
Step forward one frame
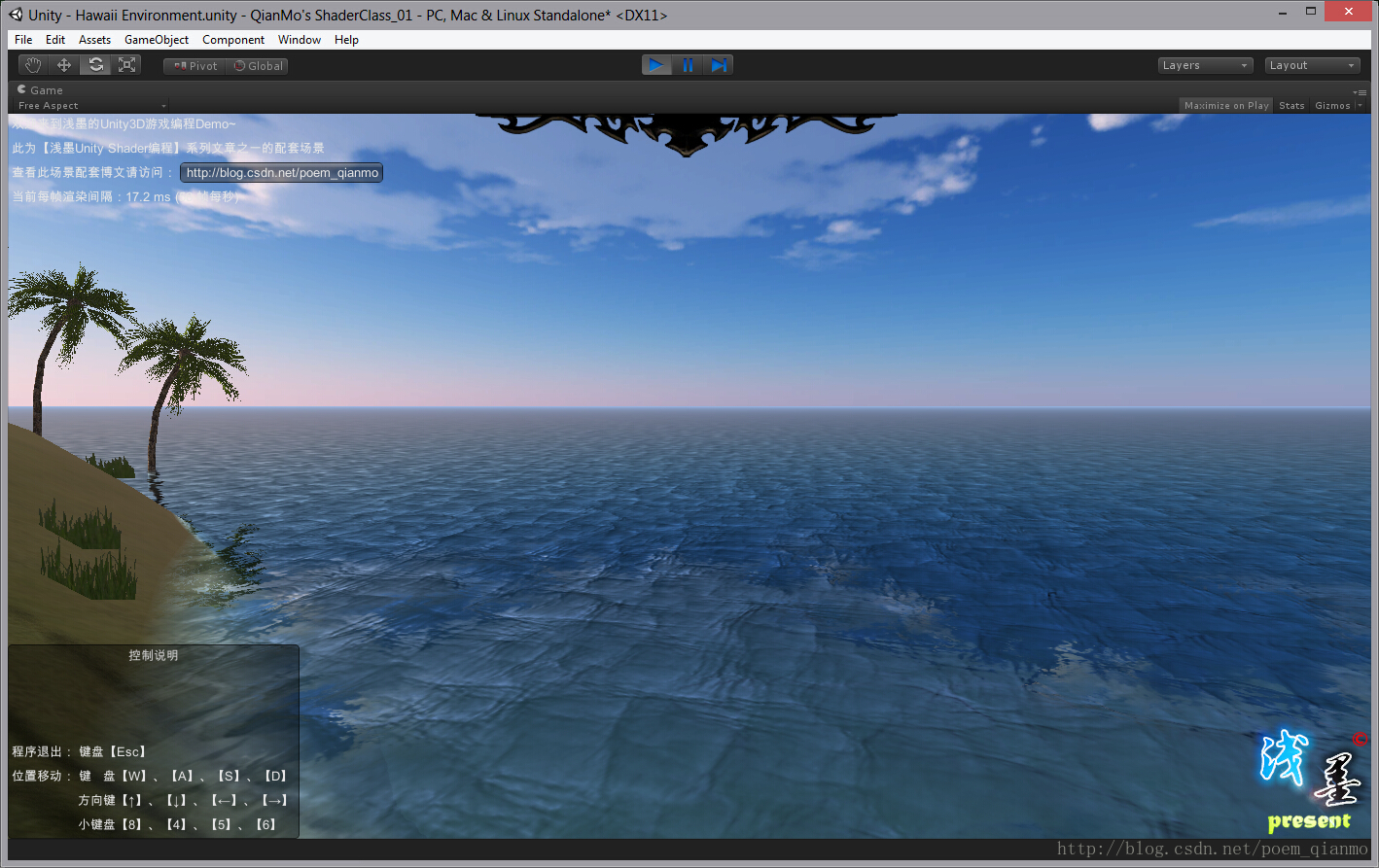(719, 65)
